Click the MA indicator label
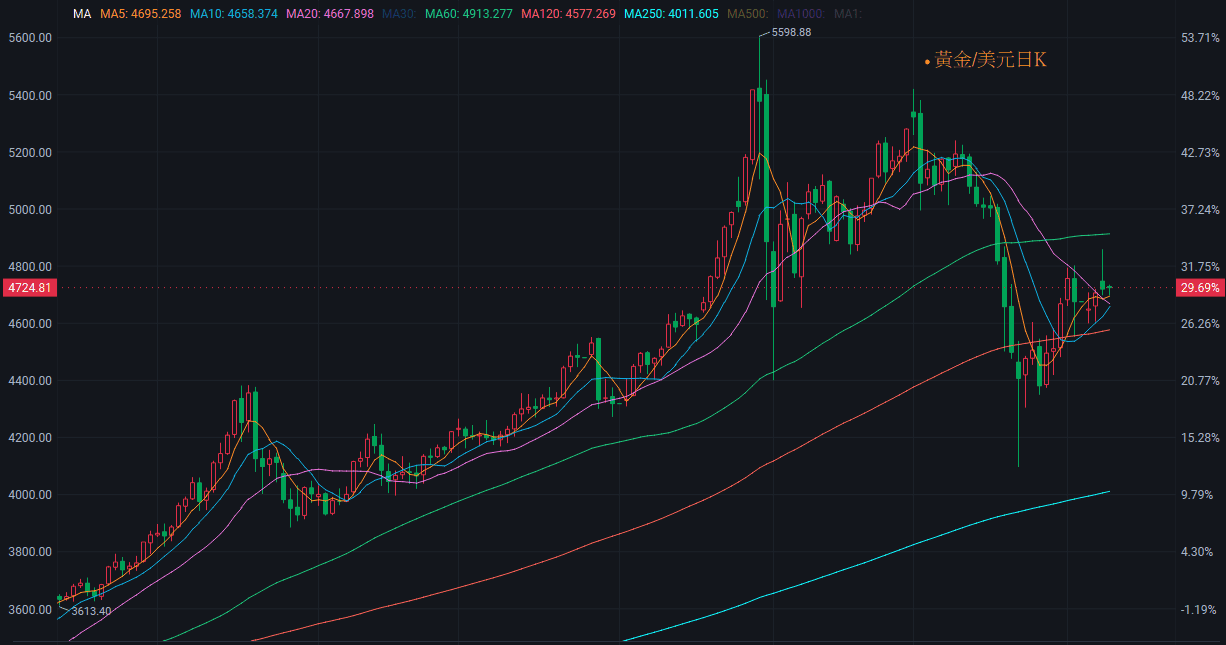Screen dimensions: 1226x645 [x=83, y=14]
